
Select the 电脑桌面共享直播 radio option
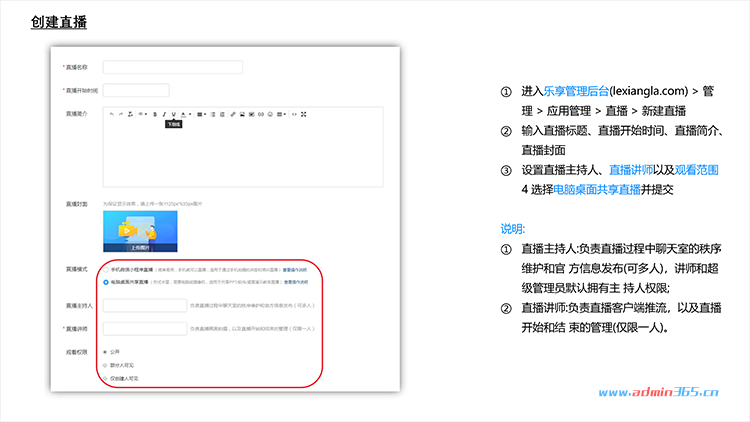click(x=106, y=282)
